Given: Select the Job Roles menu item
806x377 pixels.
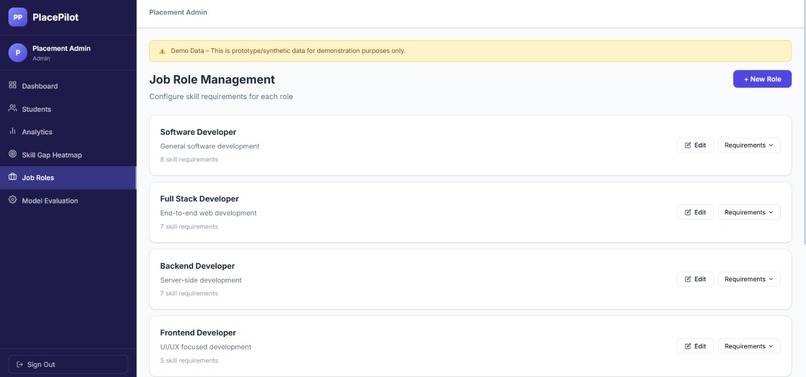Looking at the screenshot, I should [68, 177].
